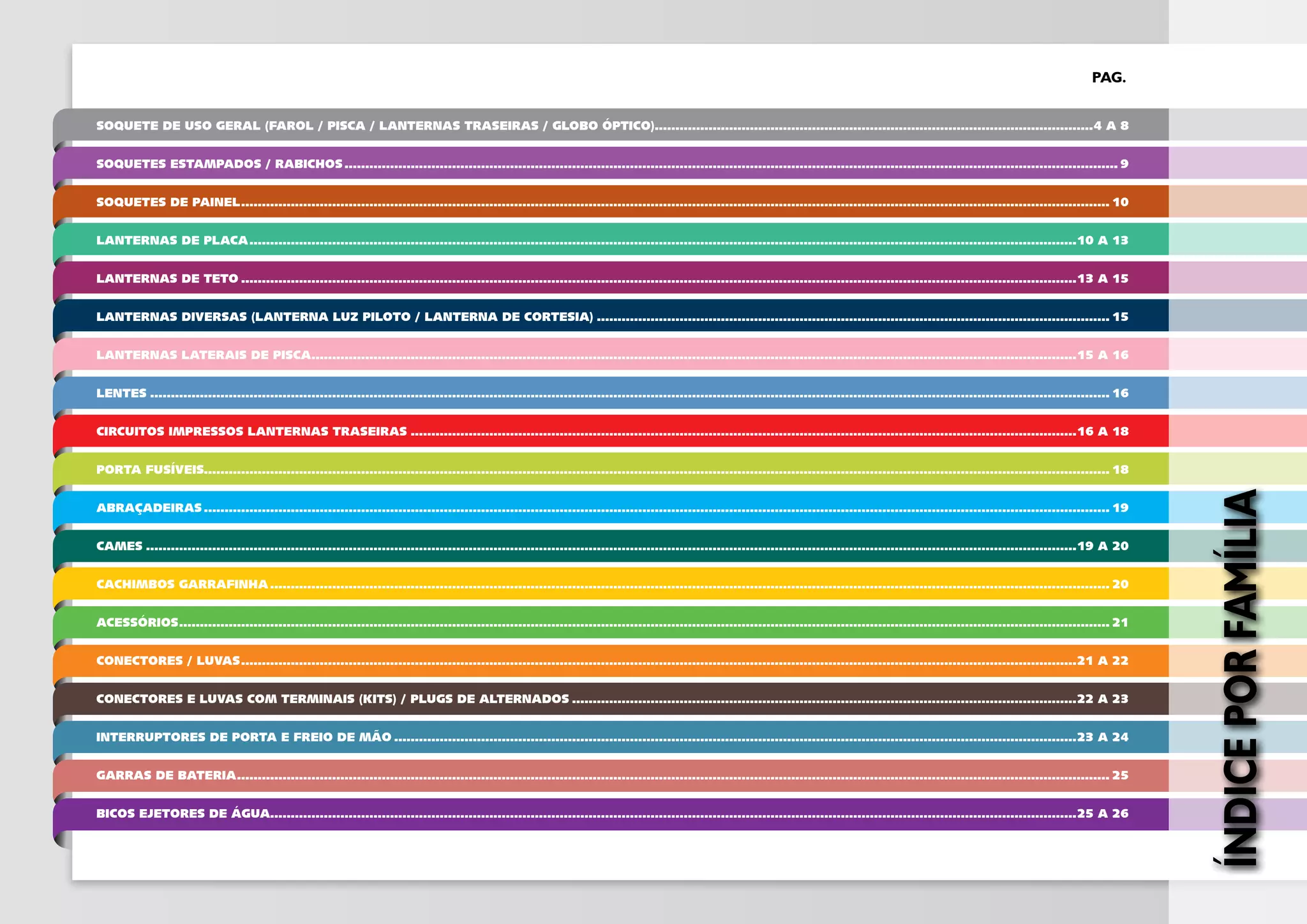Open the Soquete de Uso Geral index entry
This screenshot has height=924, width=1307.
375,126
